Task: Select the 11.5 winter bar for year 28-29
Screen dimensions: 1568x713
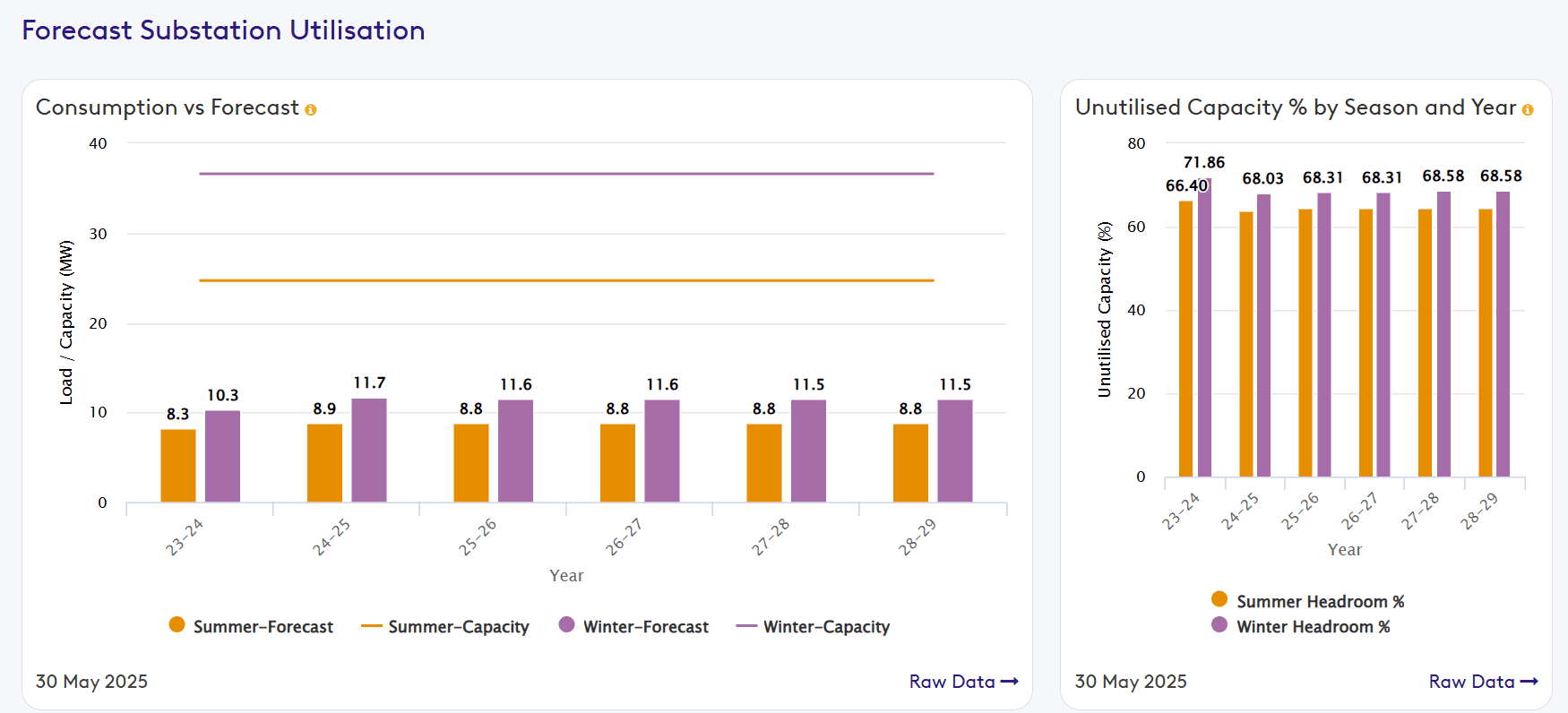Action: coord(954,451)
